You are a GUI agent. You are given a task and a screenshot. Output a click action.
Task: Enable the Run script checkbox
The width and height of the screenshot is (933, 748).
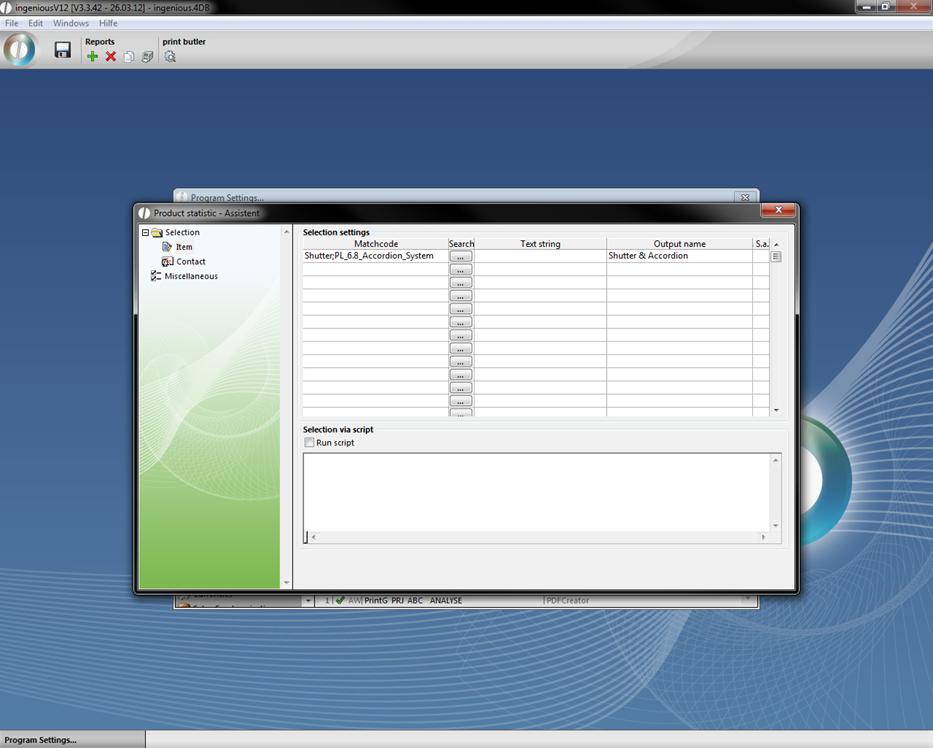click(x=309, y=443)
